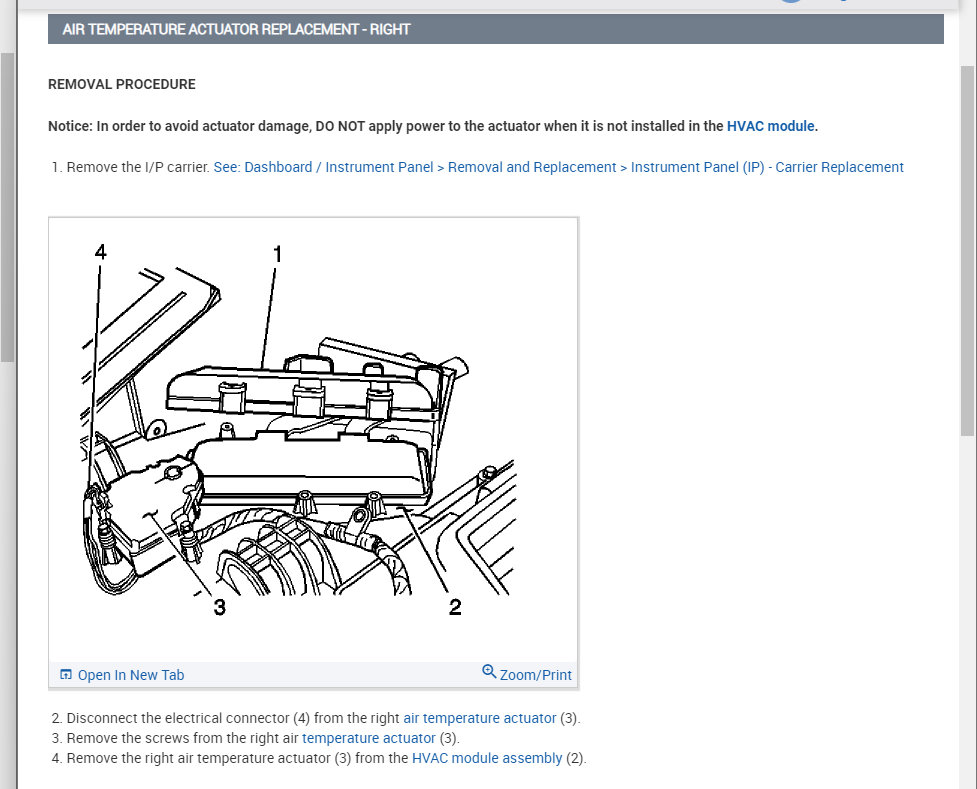
Task: Click the left-side vertical scrollbar thumb
Action: 7,207
